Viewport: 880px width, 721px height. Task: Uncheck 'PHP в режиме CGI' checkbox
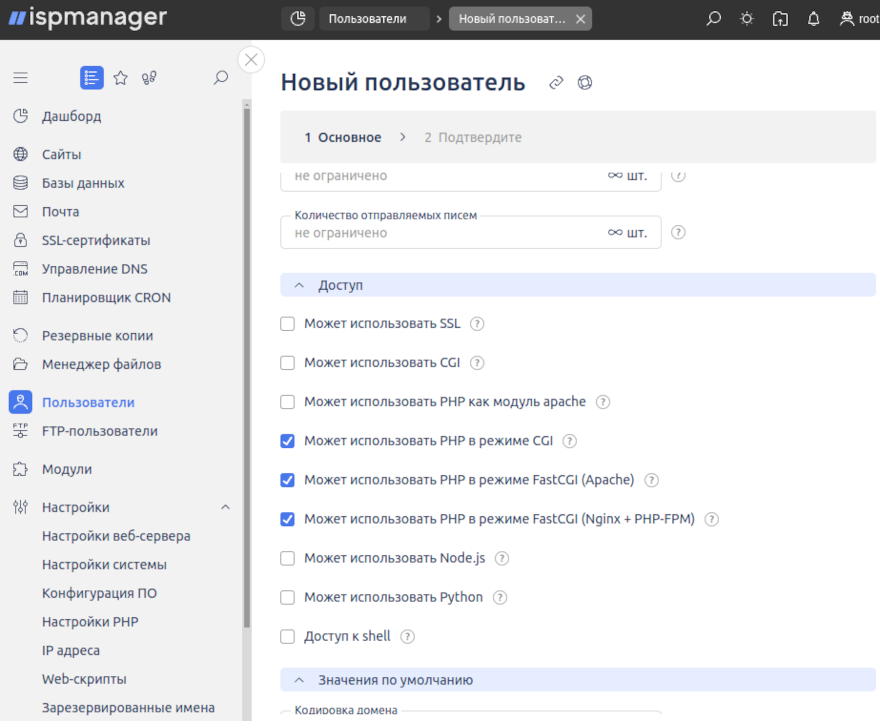(x=288, y=441)
